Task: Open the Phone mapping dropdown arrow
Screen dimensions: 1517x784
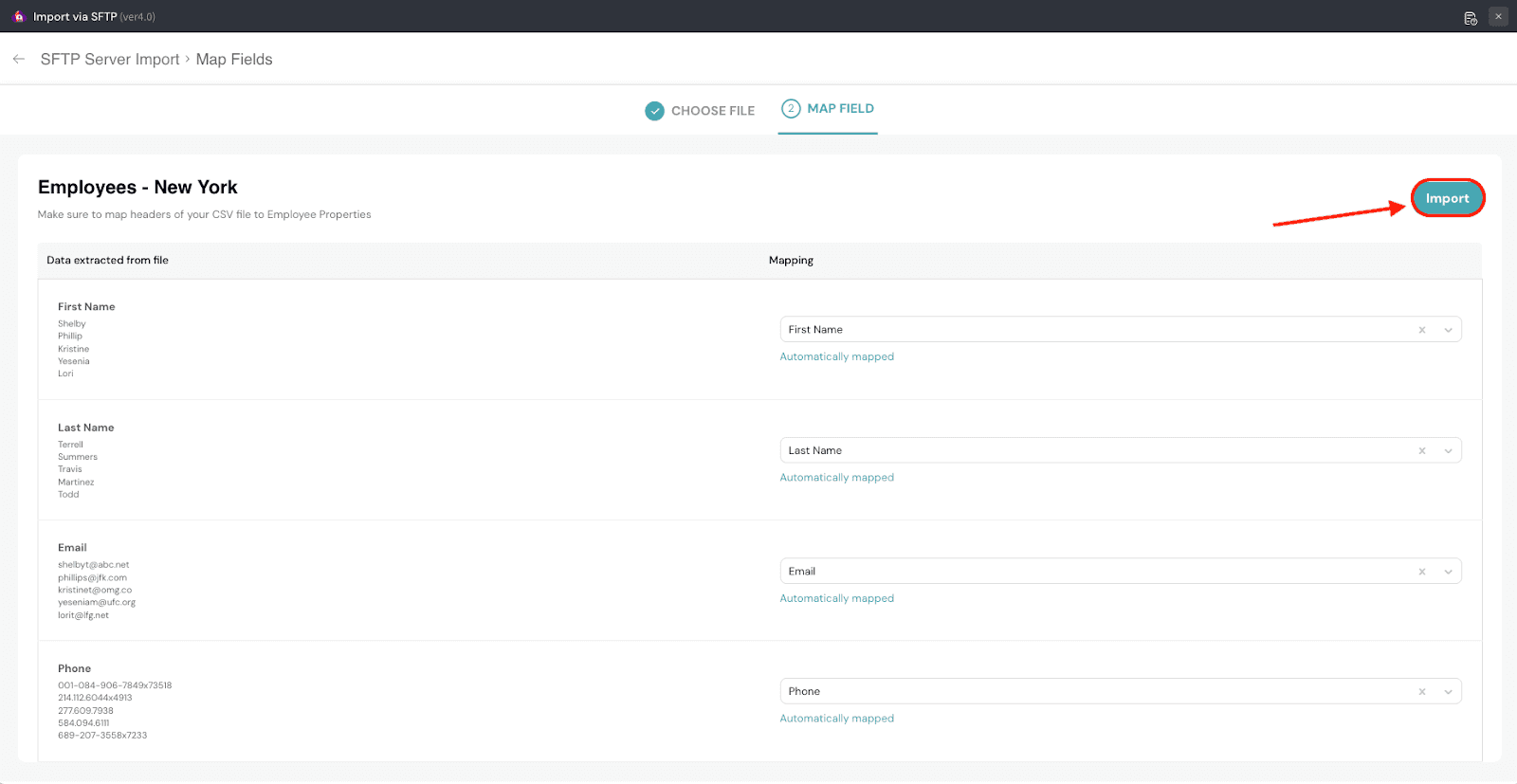Action: (x=1448, y=692)
